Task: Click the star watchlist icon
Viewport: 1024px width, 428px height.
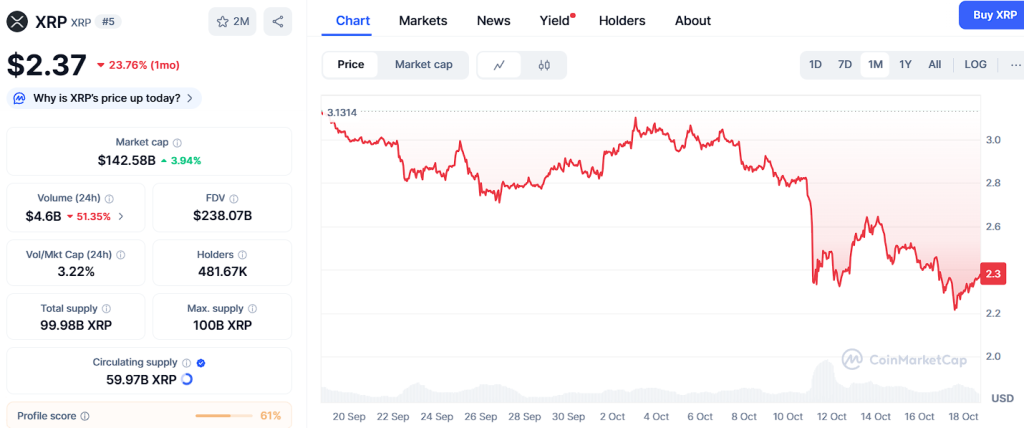Action: coord(222,21)
